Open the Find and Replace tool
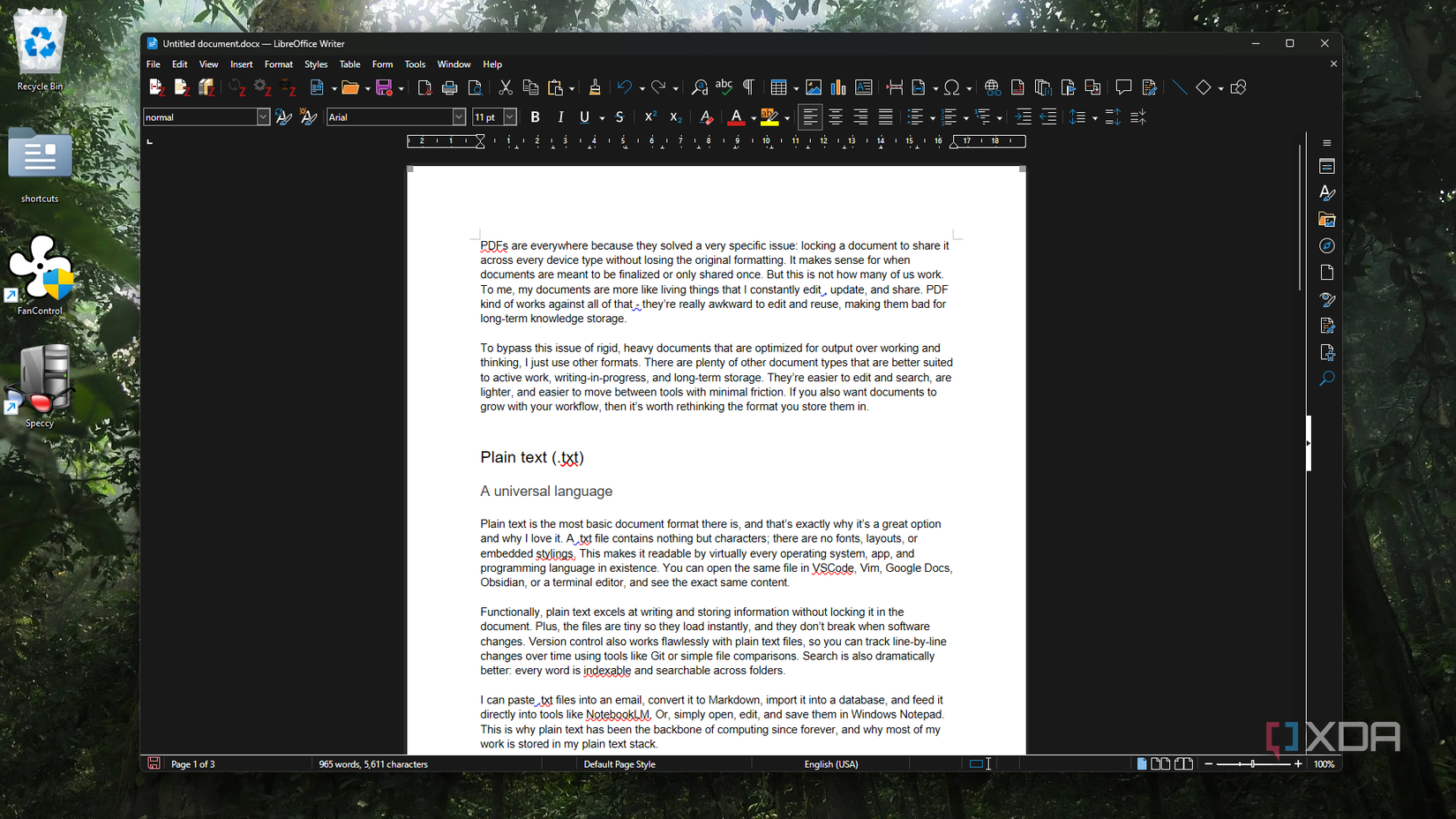 click(698, 87)
